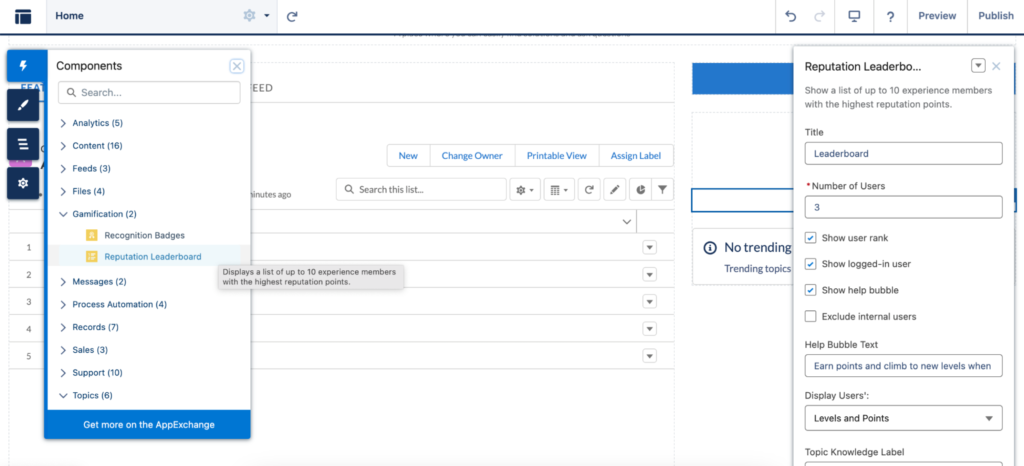Toggle Show logged-in user checkbox
The width and height of the screenshot is (1024, 466).
(x=810, y=264)
